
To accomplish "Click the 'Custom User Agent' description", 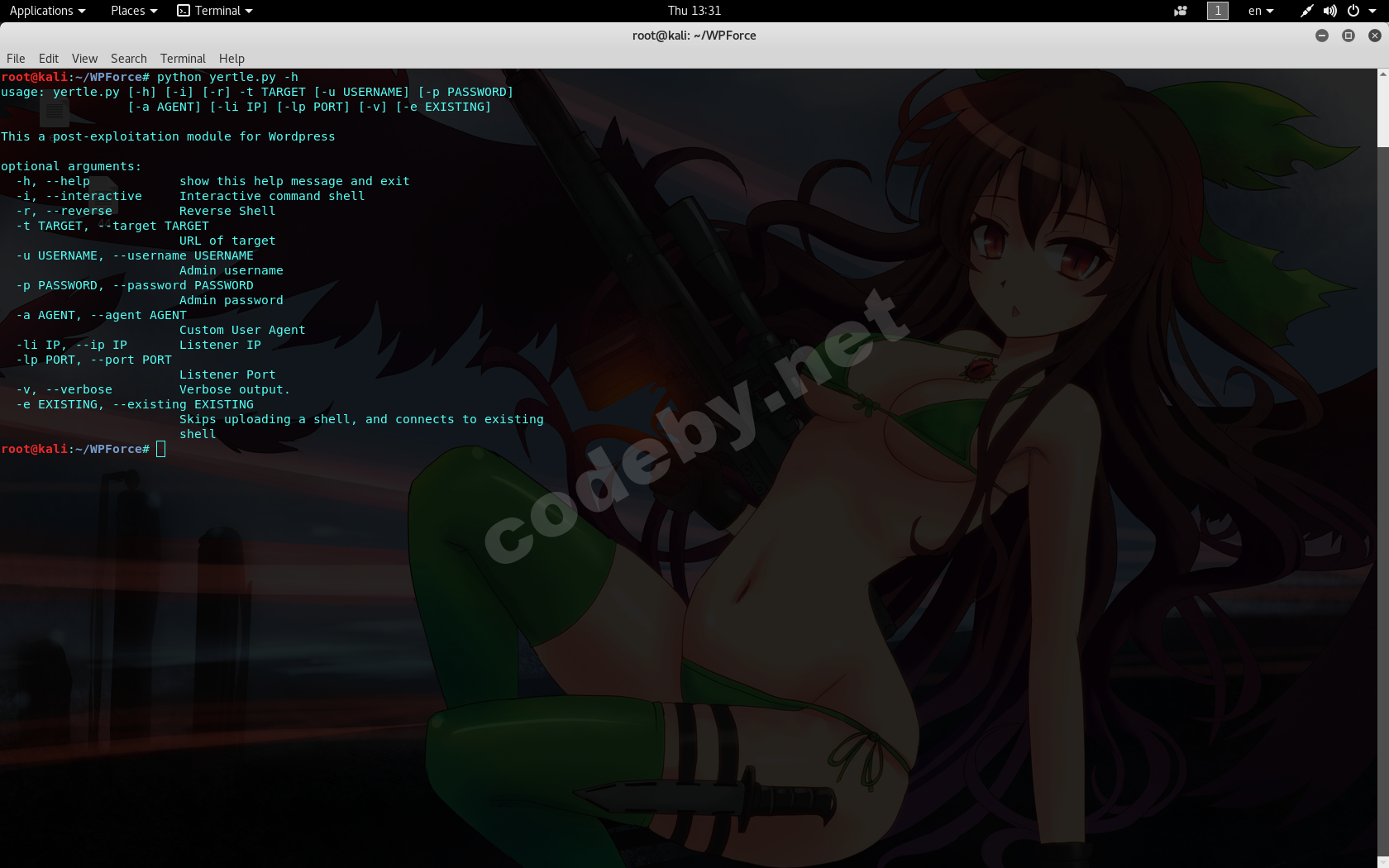I will (242, 330).
